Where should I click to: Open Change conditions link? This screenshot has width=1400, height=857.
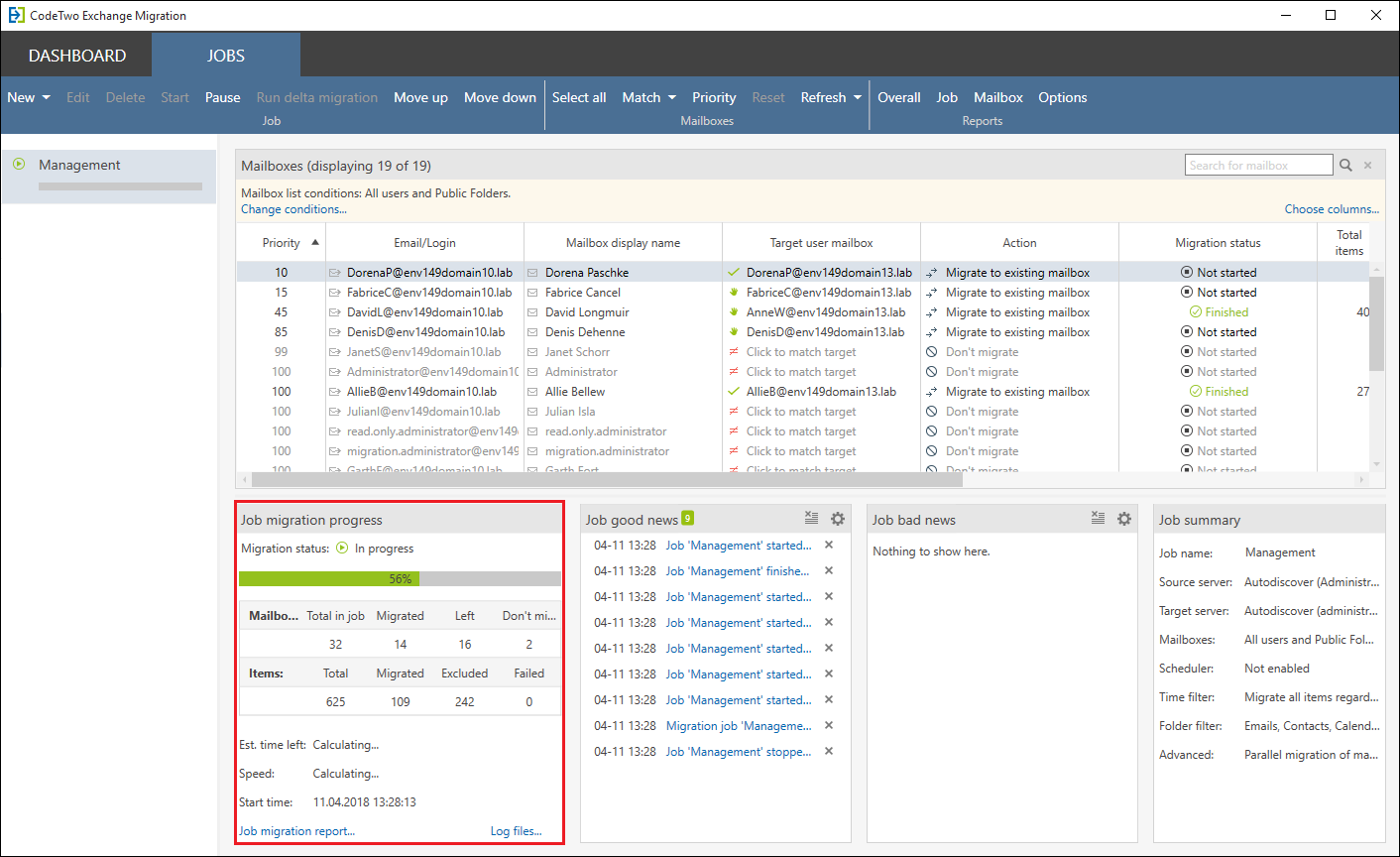pos(293,209)
